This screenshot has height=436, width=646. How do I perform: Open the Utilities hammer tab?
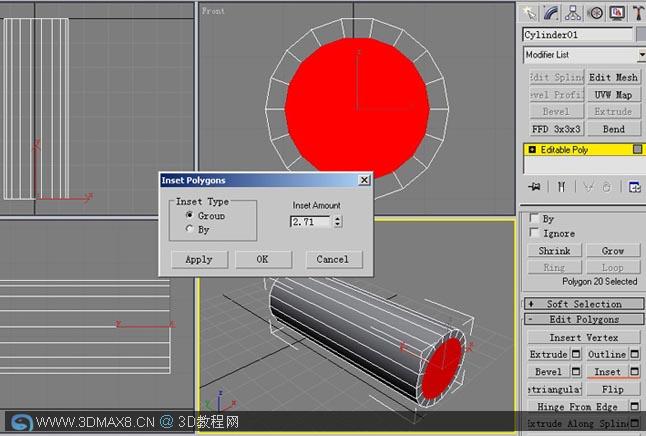click(x=638, y=13)
